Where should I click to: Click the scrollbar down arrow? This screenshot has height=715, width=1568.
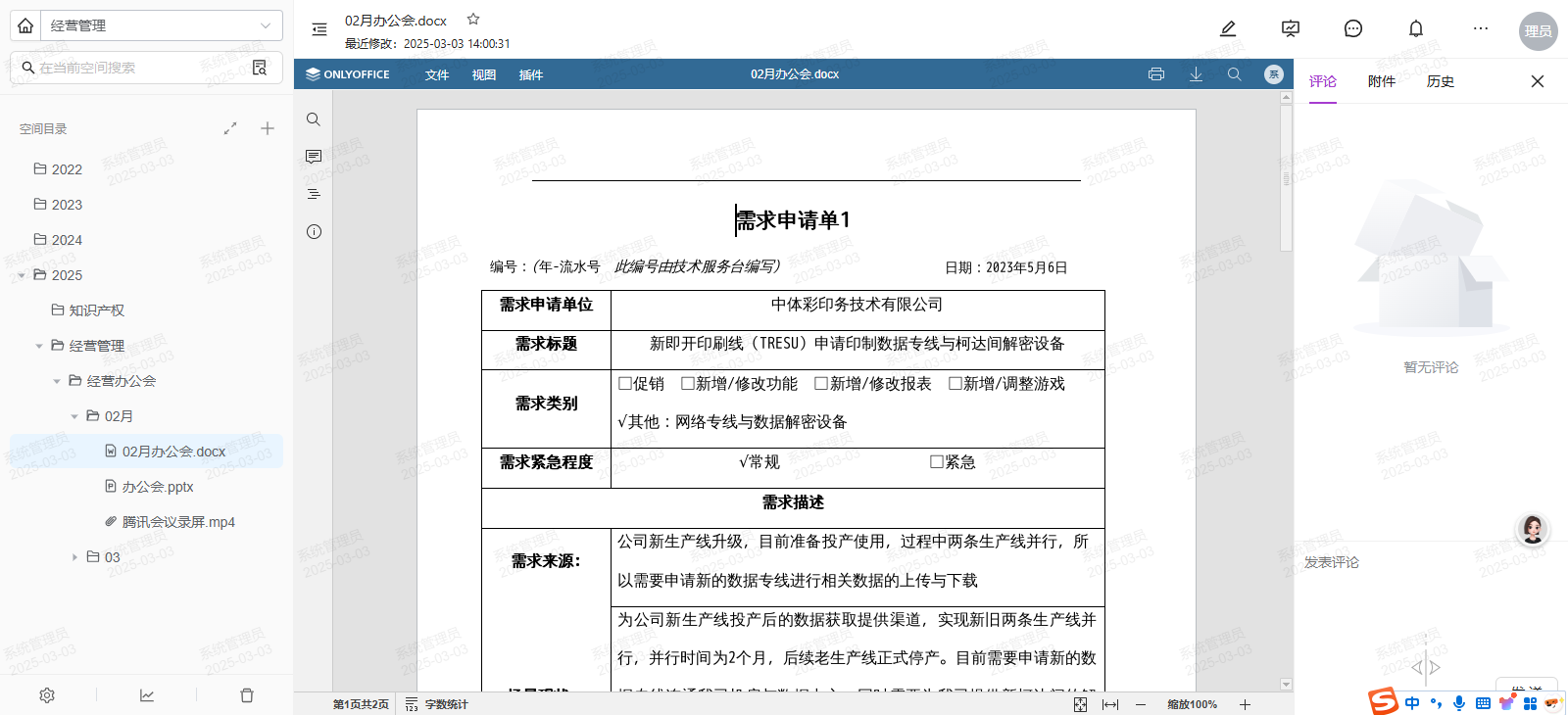coord(1286,685)
